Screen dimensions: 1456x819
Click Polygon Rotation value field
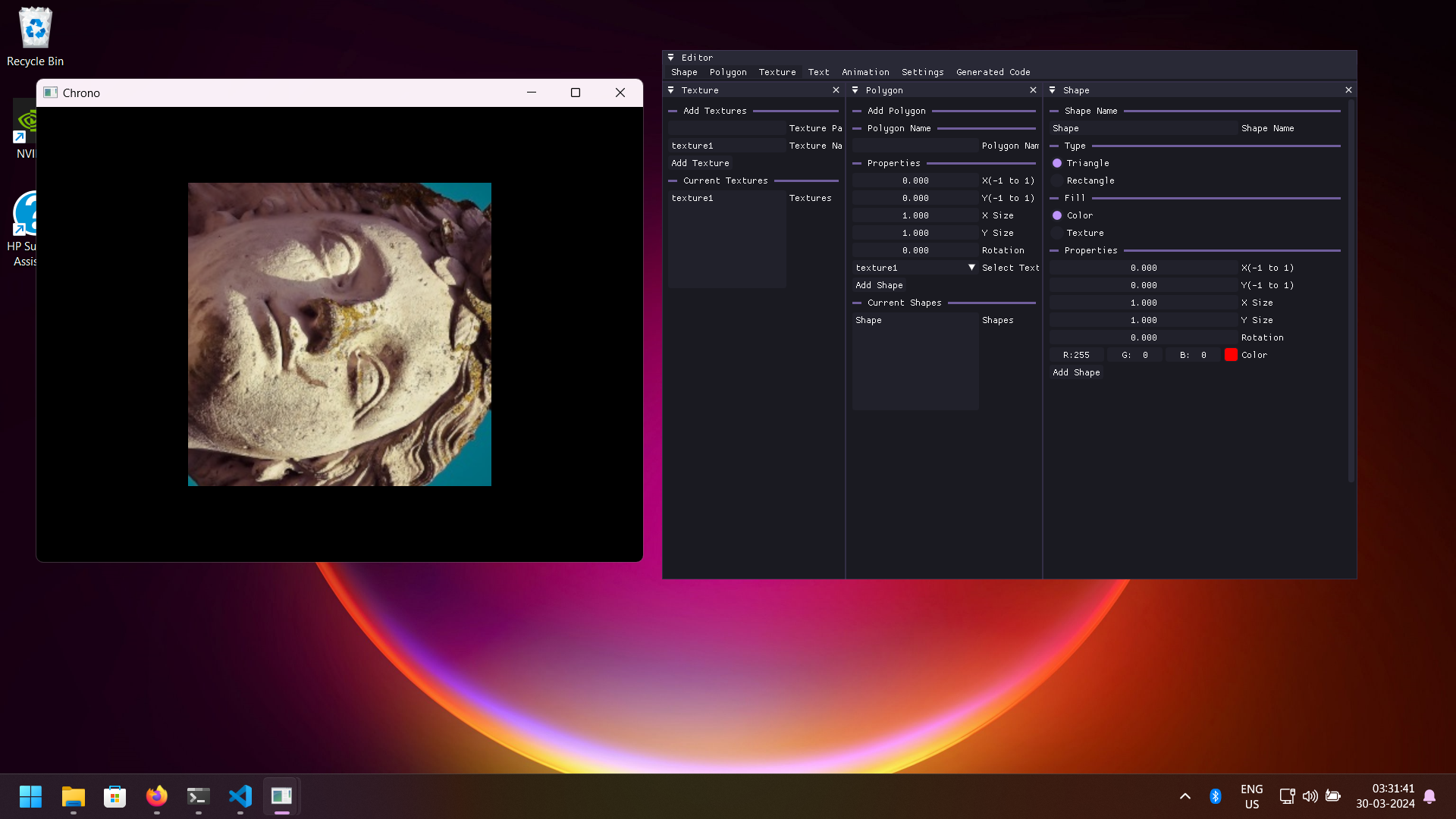(915, 250)
